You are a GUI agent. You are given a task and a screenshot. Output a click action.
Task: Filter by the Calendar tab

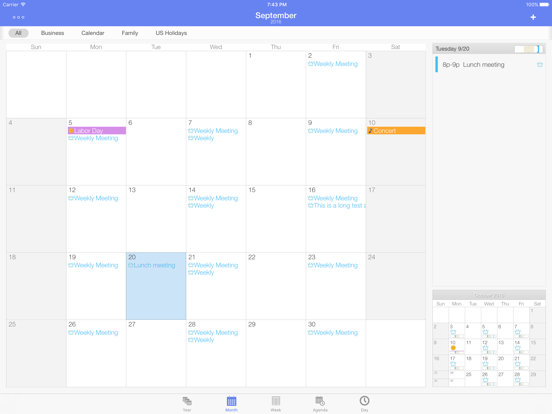(x=93, y=33)
